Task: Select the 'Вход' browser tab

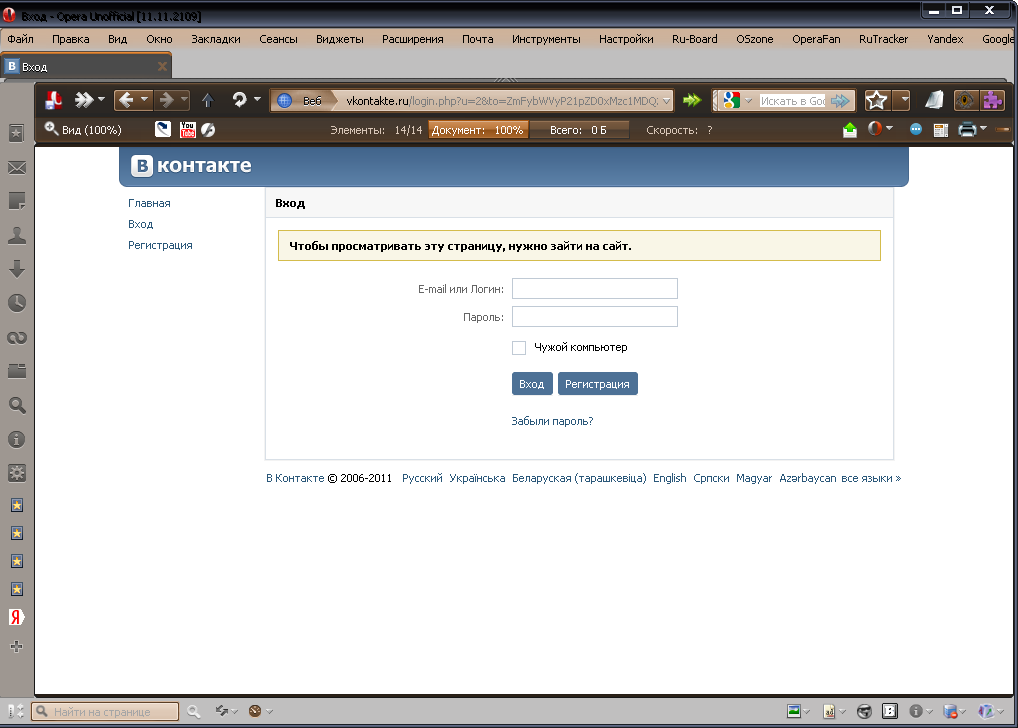Action: (x=86, y=66)
